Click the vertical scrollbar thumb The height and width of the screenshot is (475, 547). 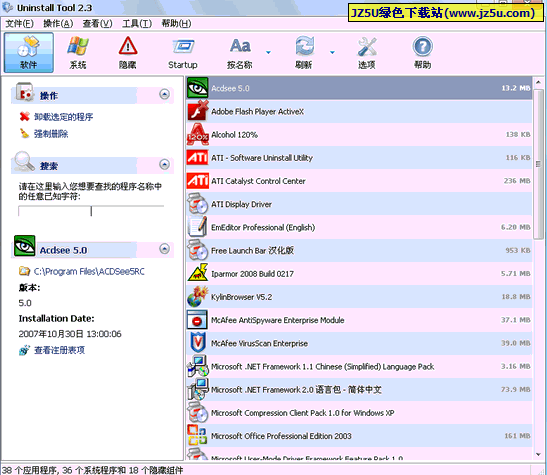[538, 164]
